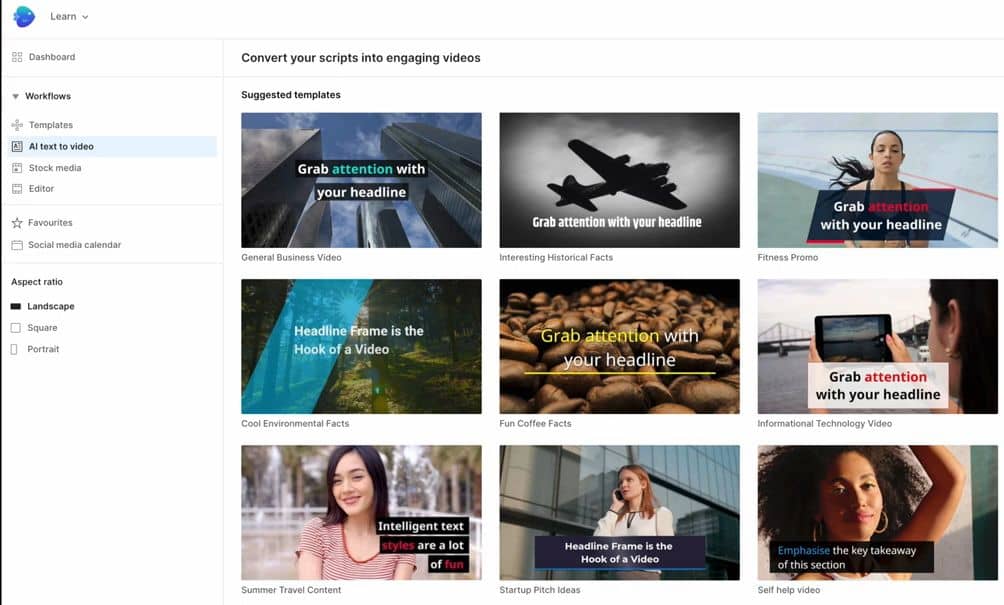Collapse the Workflows section
Viewport: 1004px width, 605px height.
(16, 97)
